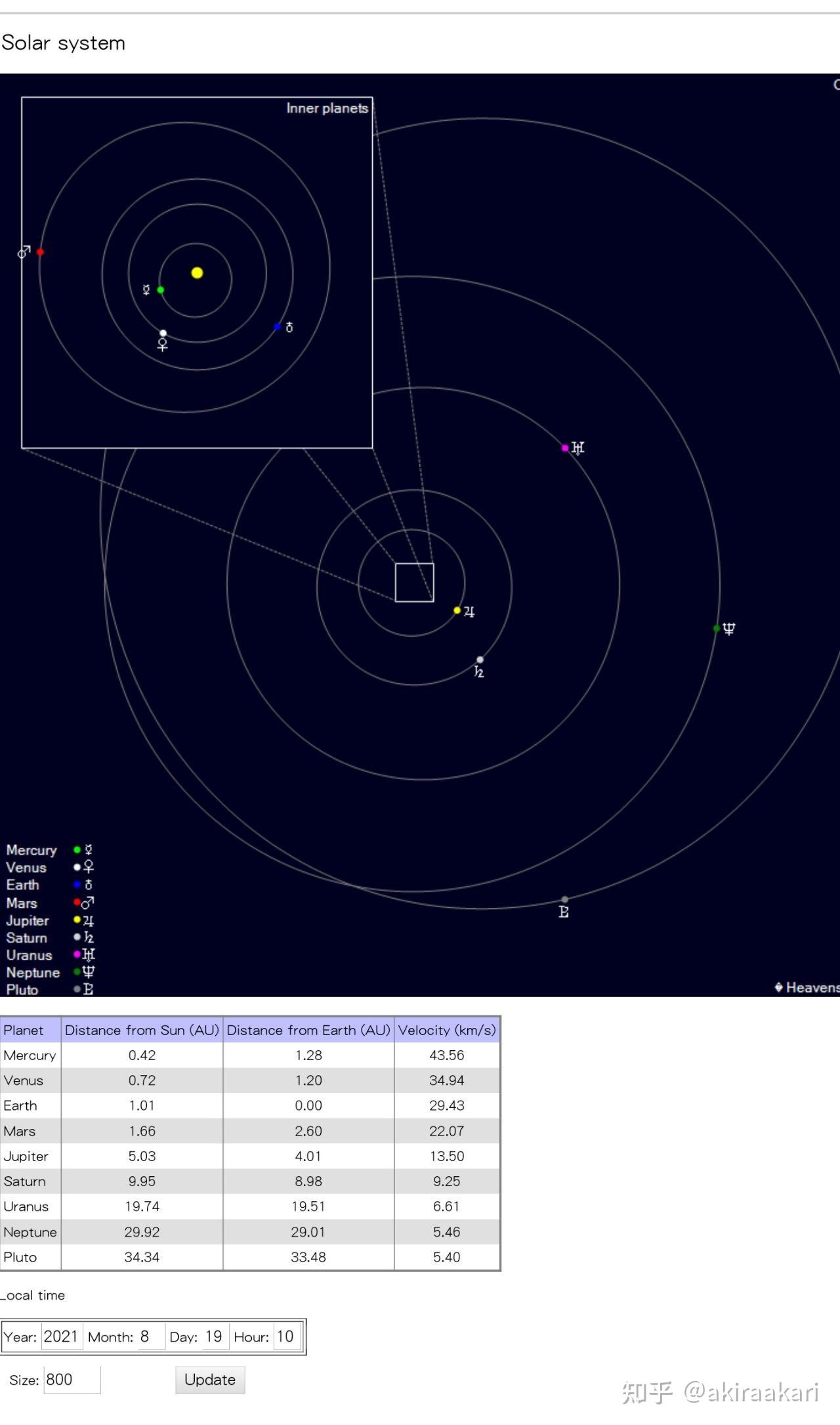The width and height of the screenshot is (840, 1425).
Task: Click the Hour input field showing 10
Action: [287, 1337]
